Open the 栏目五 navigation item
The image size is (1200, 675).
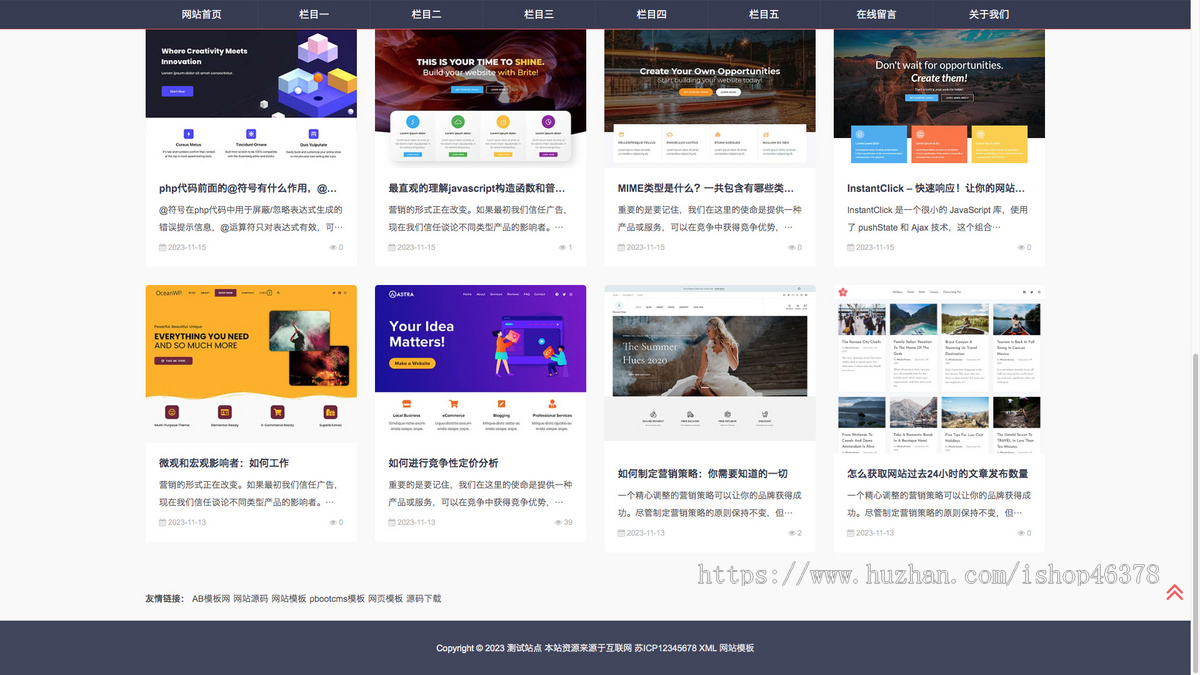(x=764, y=14)
